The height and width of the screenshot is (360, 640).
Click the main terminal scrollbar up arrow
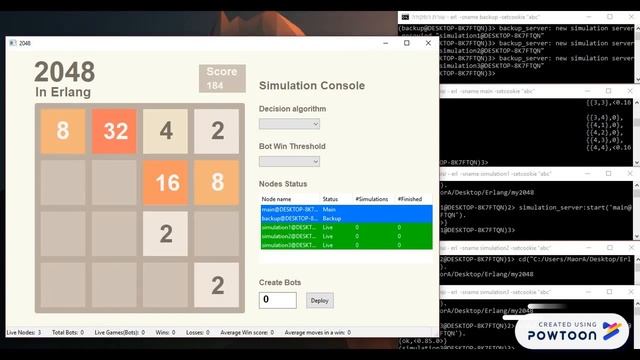coord(637,103)
